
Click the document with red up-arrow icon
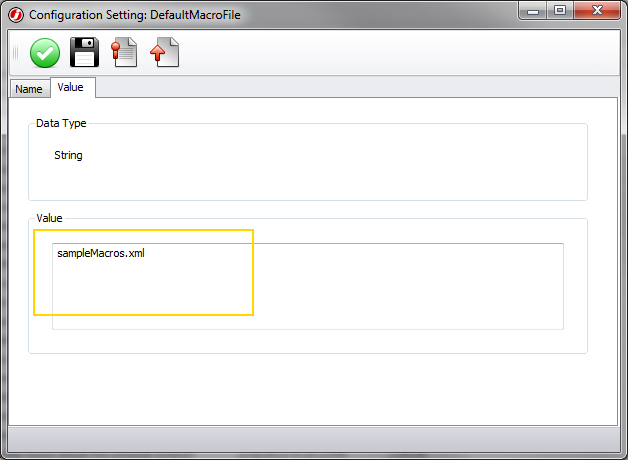click(x=165, y=52)
